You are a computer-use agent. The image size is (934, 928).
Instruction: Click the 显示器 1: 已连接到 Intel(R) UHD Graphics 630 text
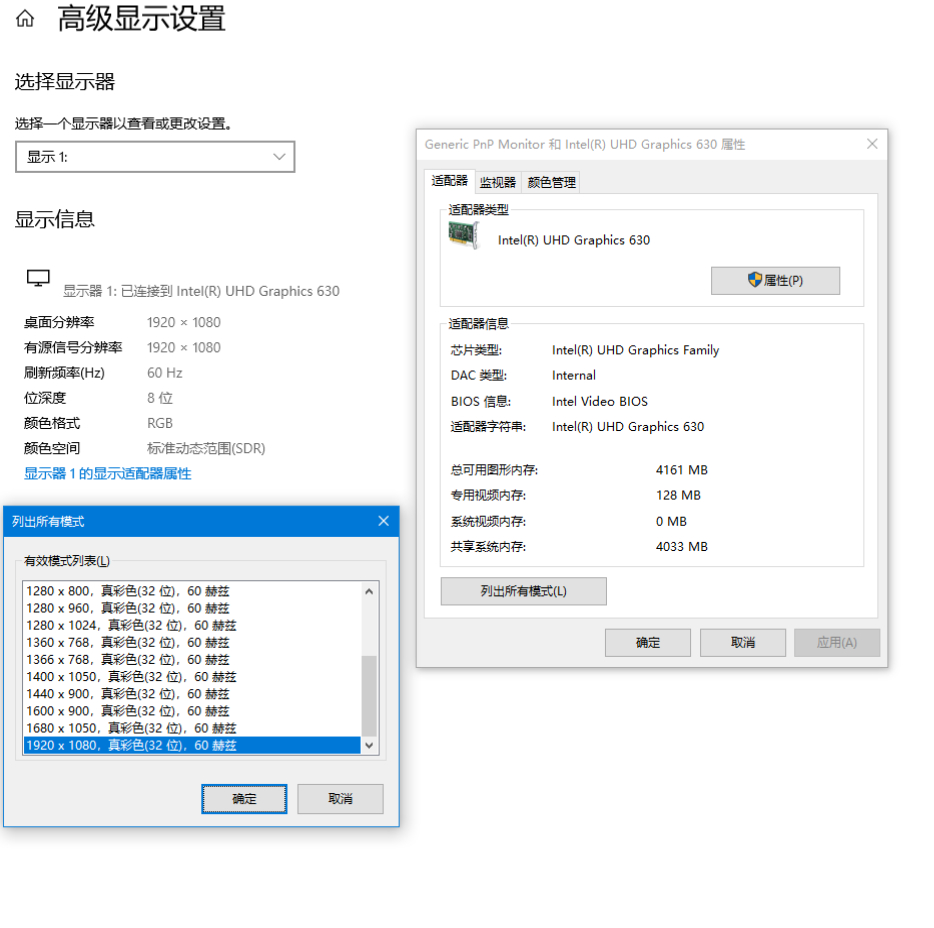tap(201, 291)
